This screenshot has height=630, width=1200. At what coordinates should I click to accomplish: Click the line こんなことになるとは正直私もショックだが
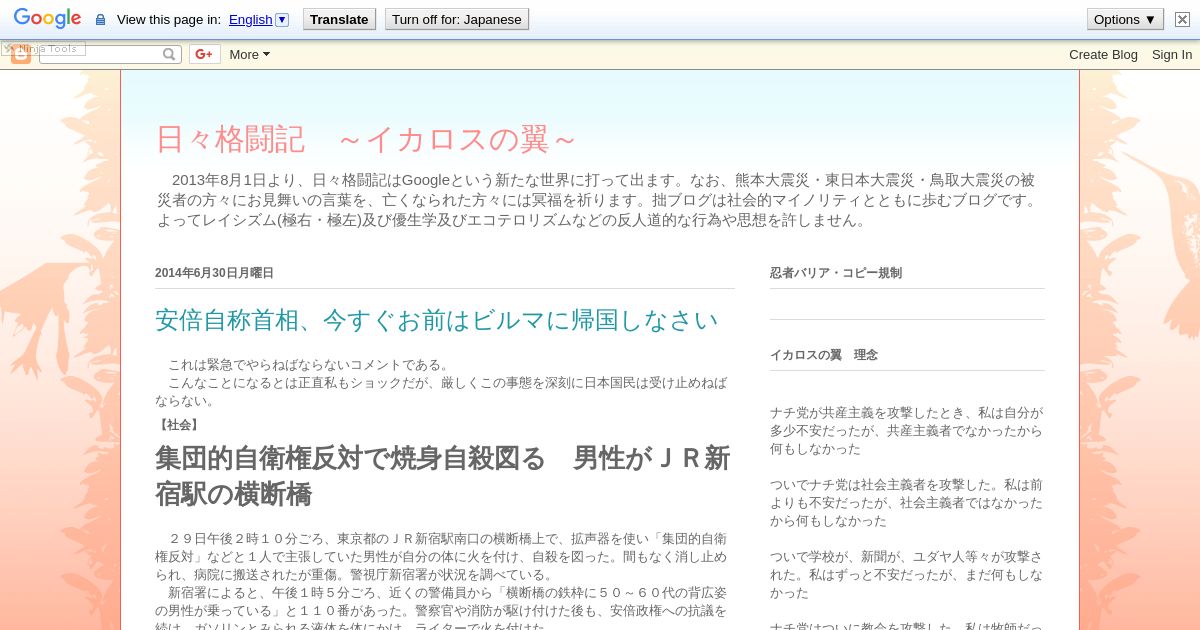click(x=441, y=391)
